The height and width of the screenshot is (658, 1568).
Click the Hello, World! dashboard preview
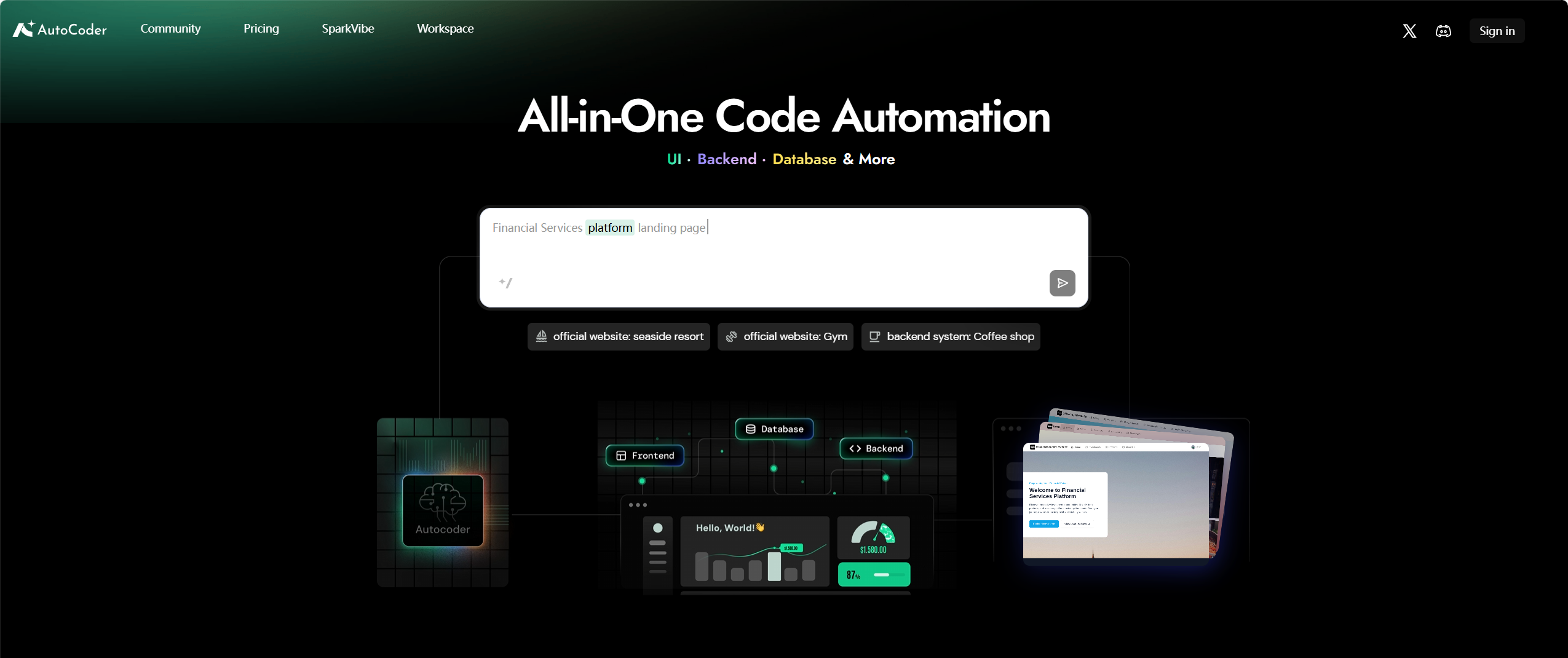point(754,550)
